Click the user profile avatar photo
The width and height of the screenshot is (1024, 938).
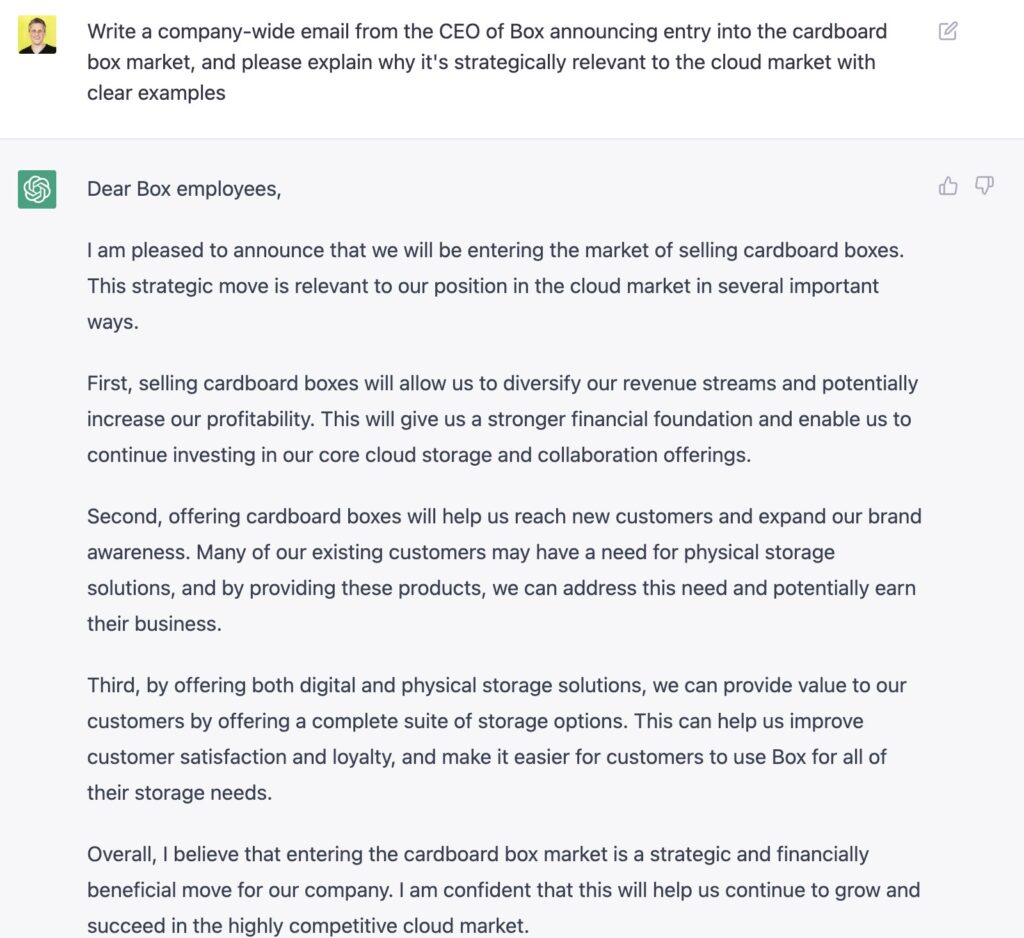tap(37, 35)
